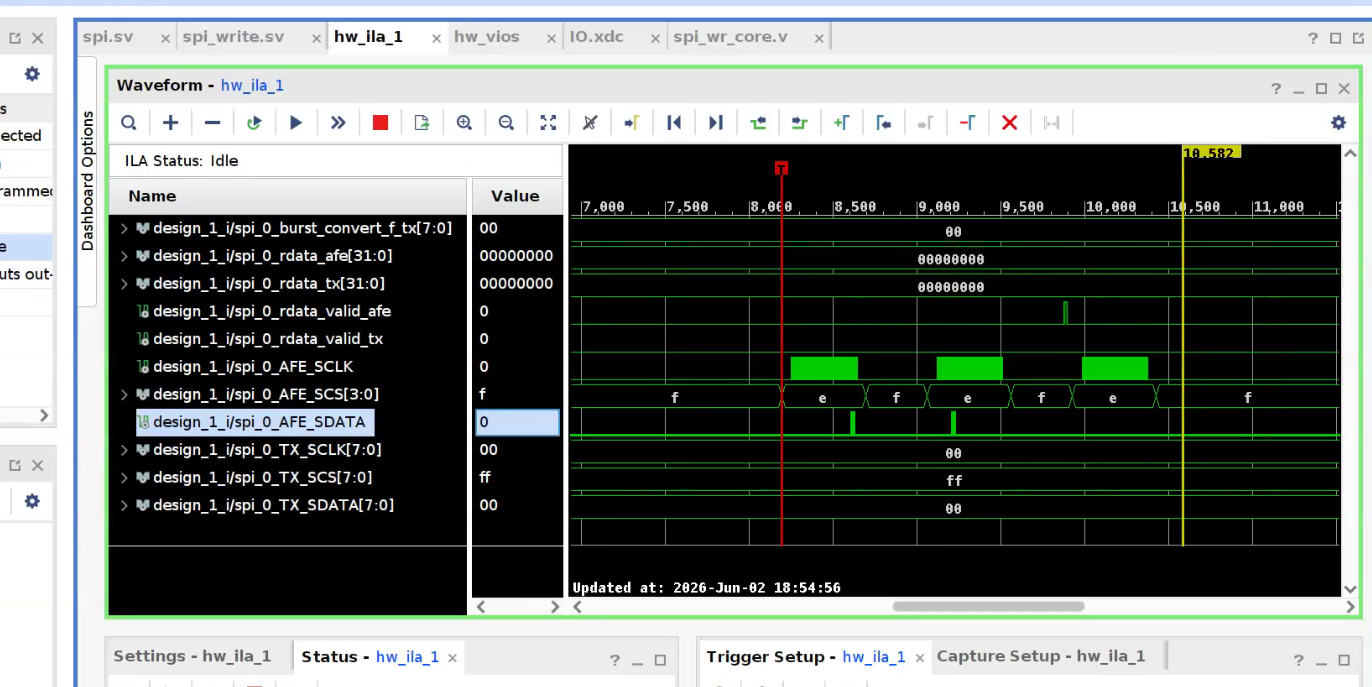
Task: Expand spi_0_TX_SDATA[7:0] bus
Action: 124,506
